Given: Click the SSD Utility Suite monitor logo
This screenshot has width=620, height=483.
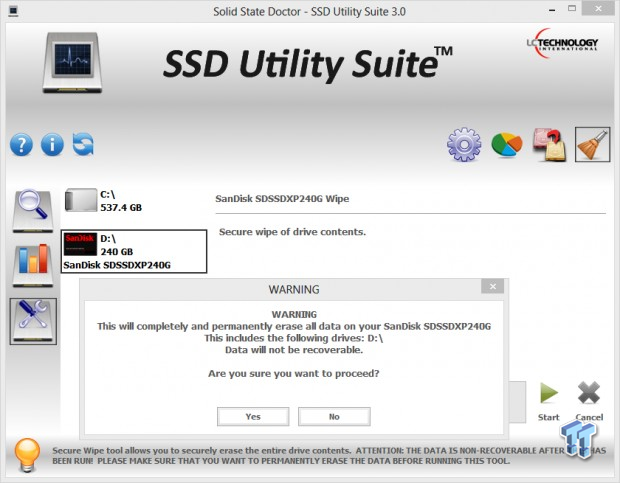Looking at the screenshot, I should (x=72, y=63).
